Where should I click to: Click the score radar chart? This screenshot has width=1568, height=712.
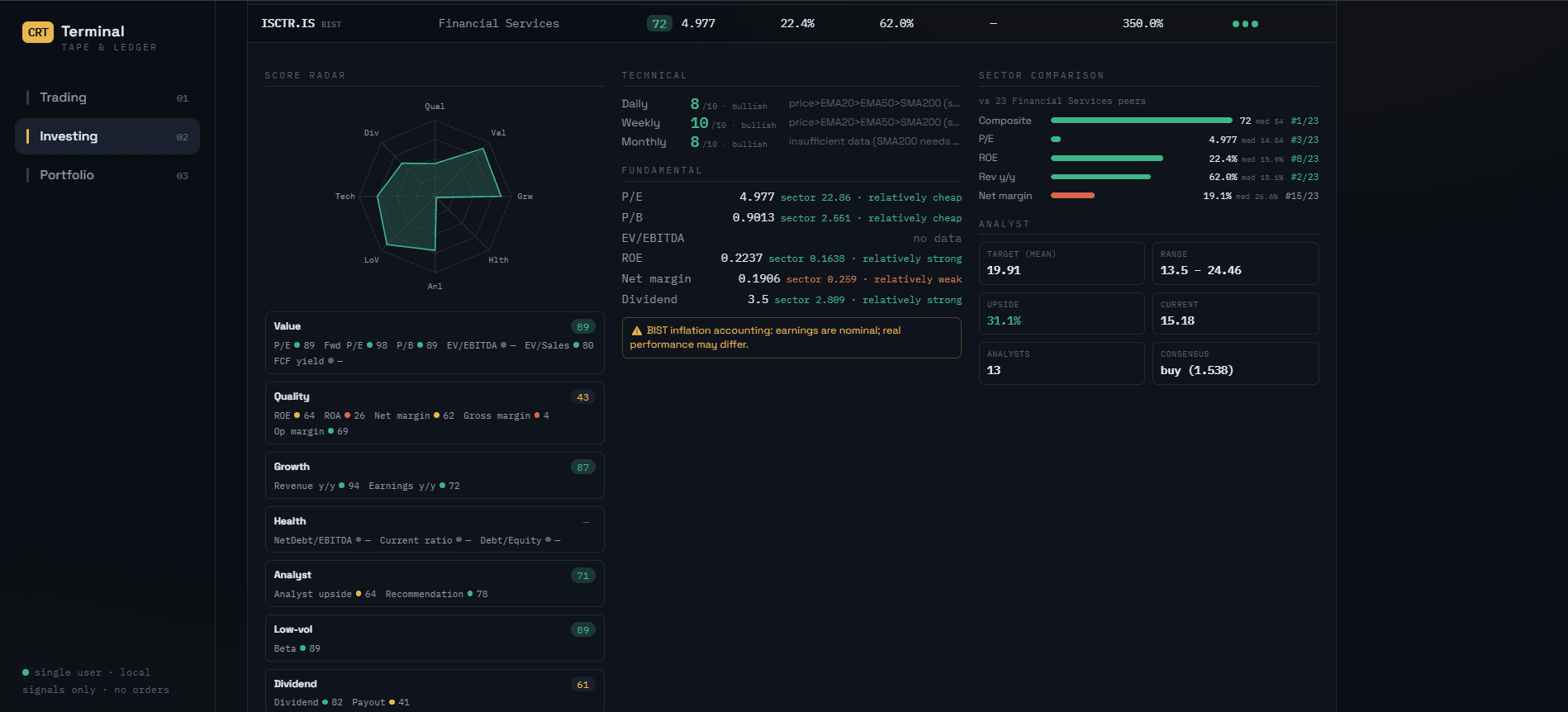435,197
